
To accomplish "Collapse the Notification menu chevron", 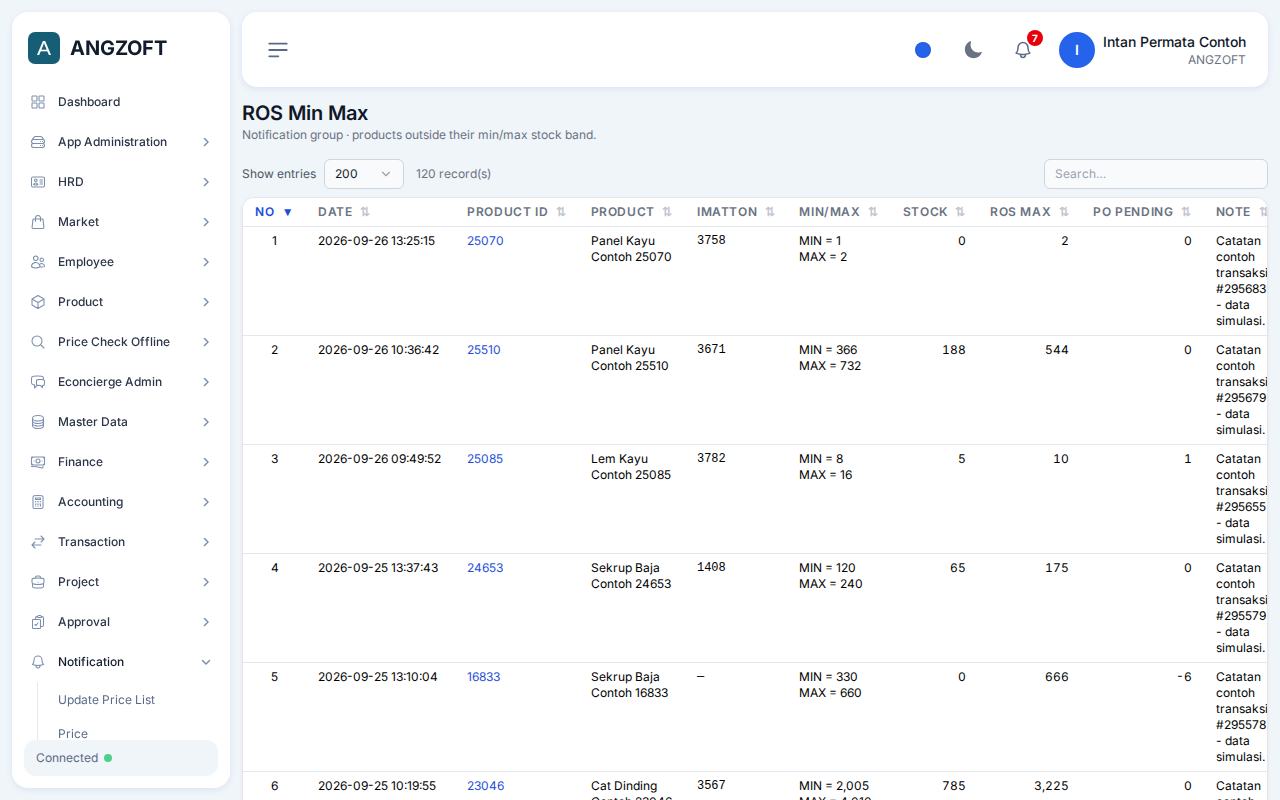I will [x=206, y=662].
